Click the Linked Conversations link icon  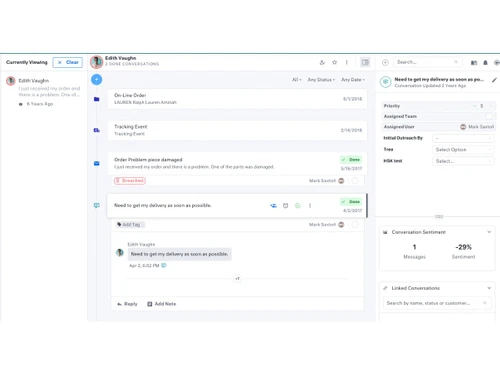click(385, 288)
